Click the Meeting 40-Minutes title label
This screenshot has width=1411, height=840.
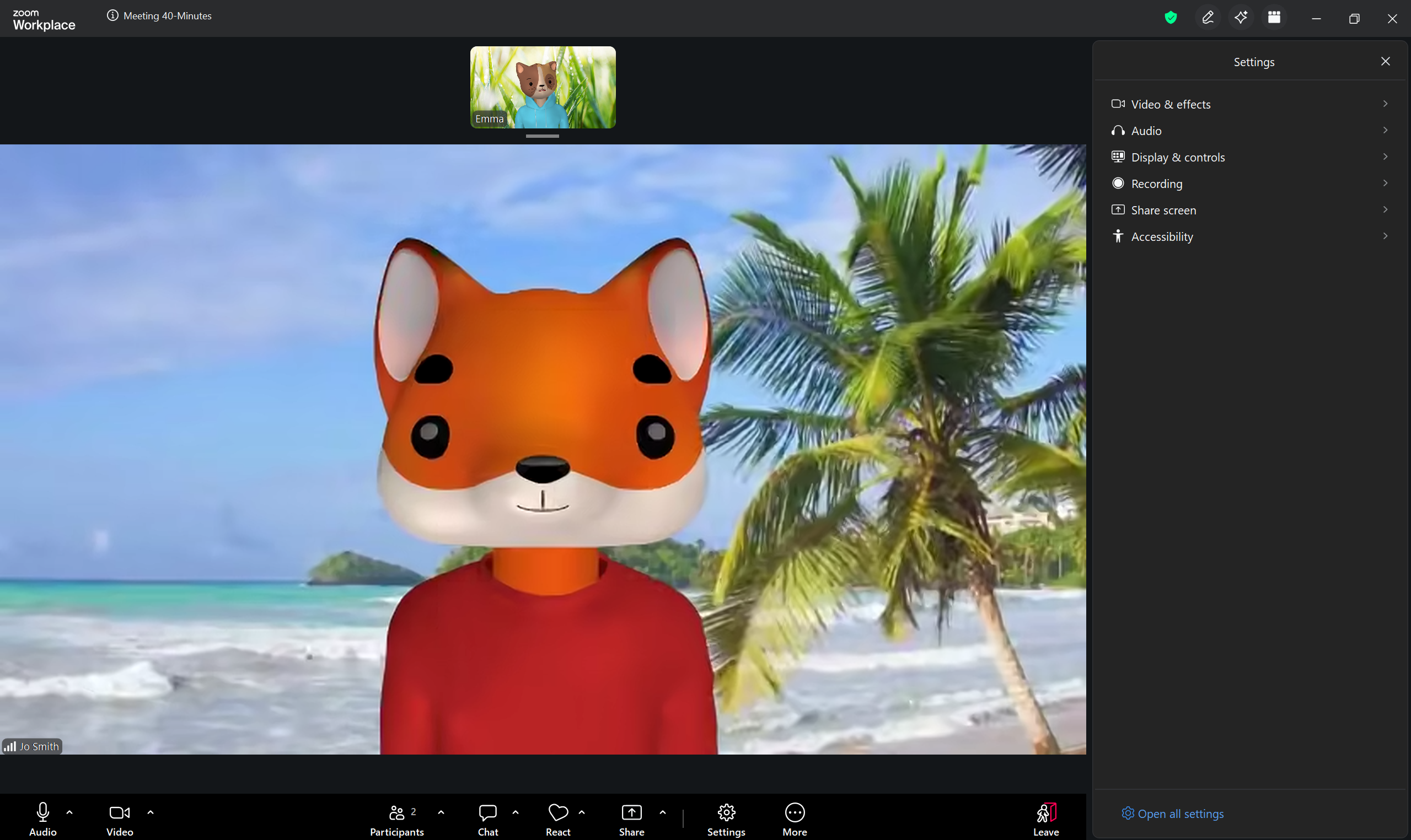pyautogui.click(x=168, y=16)
